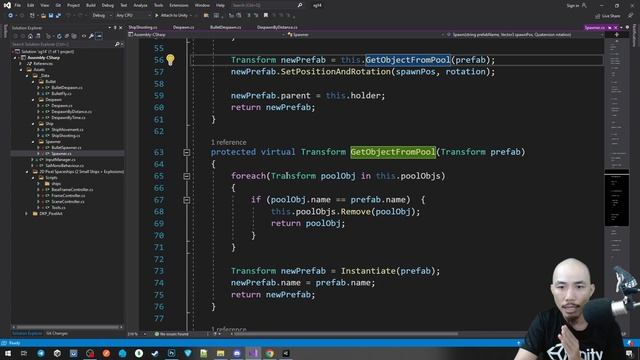Select BulletDespawn.cs in Solution Explorer

[x=67, y=88]
